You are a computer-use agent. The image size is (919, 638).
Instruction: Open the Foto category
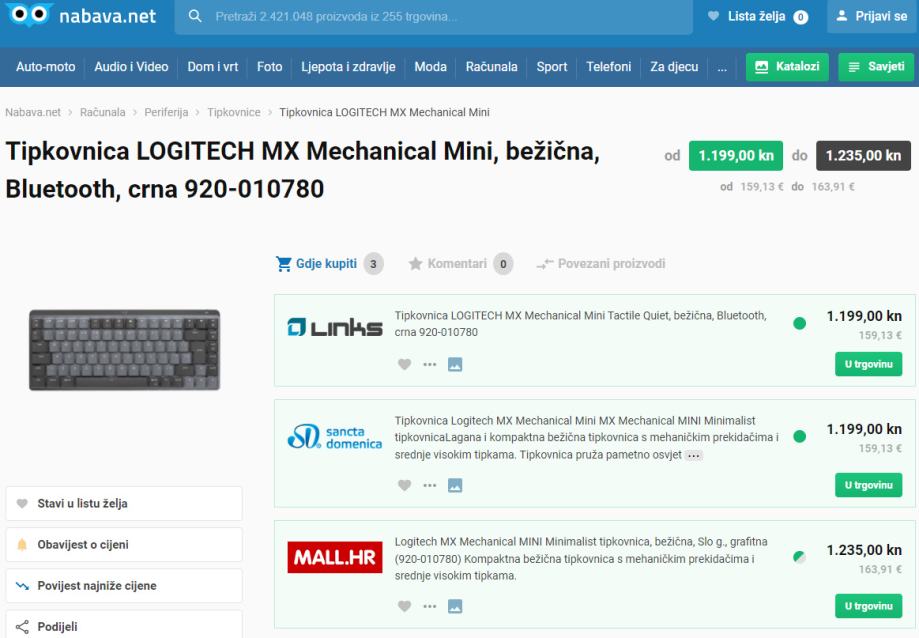coord(270,67)
